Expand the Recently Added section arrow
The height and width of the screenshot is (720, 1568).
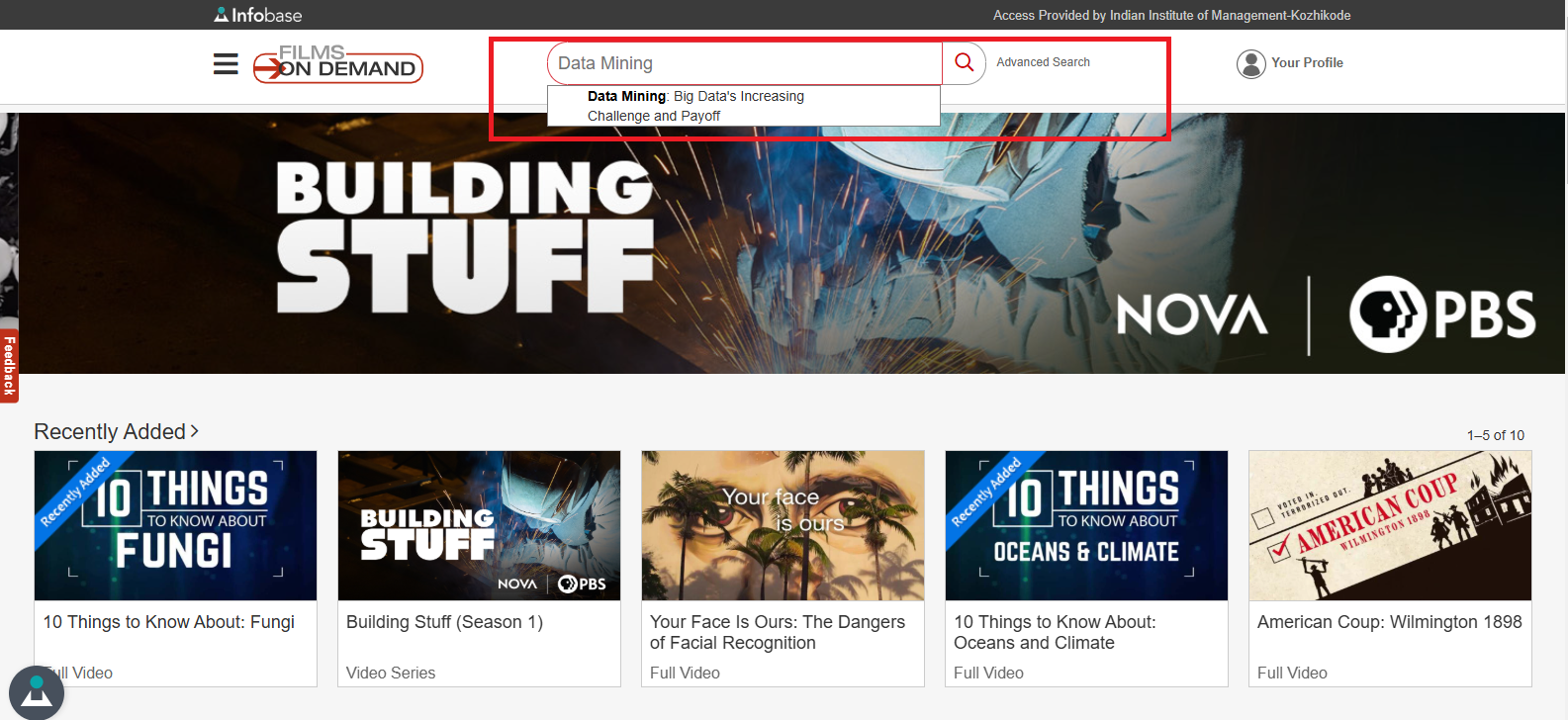(x=195, y=431)
